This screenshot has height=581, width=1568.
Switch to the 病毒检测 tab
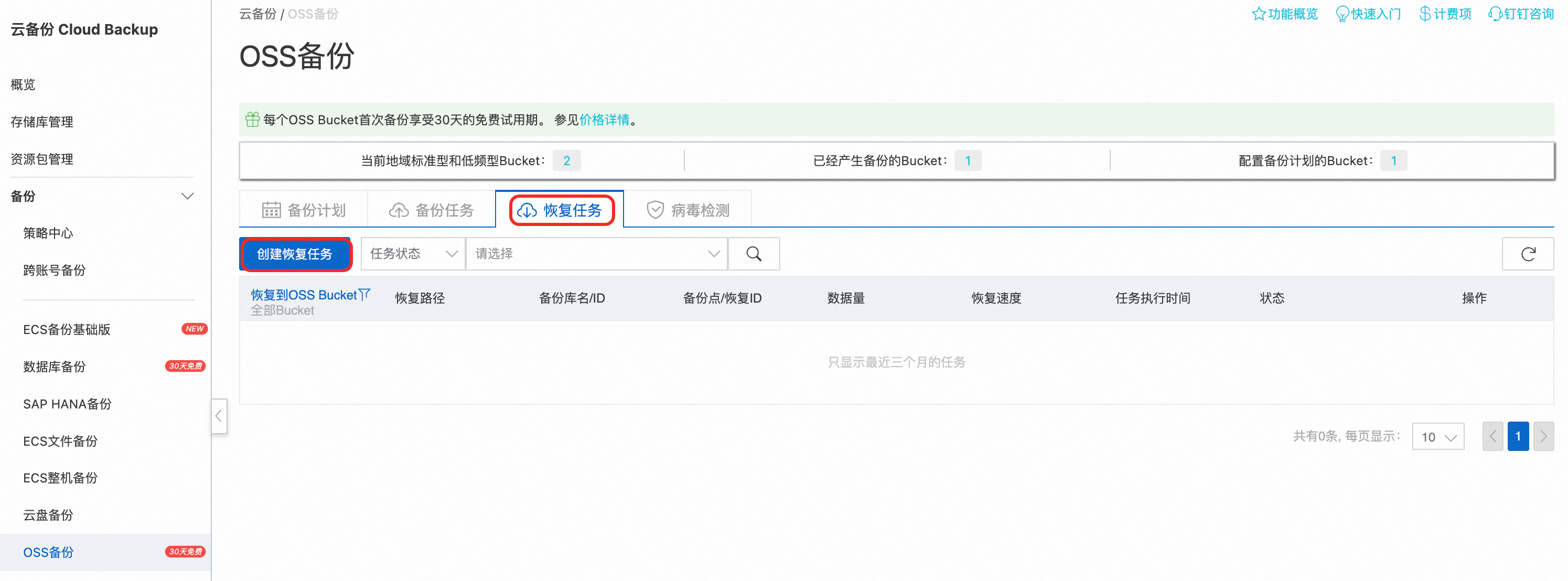pos(688,210)
